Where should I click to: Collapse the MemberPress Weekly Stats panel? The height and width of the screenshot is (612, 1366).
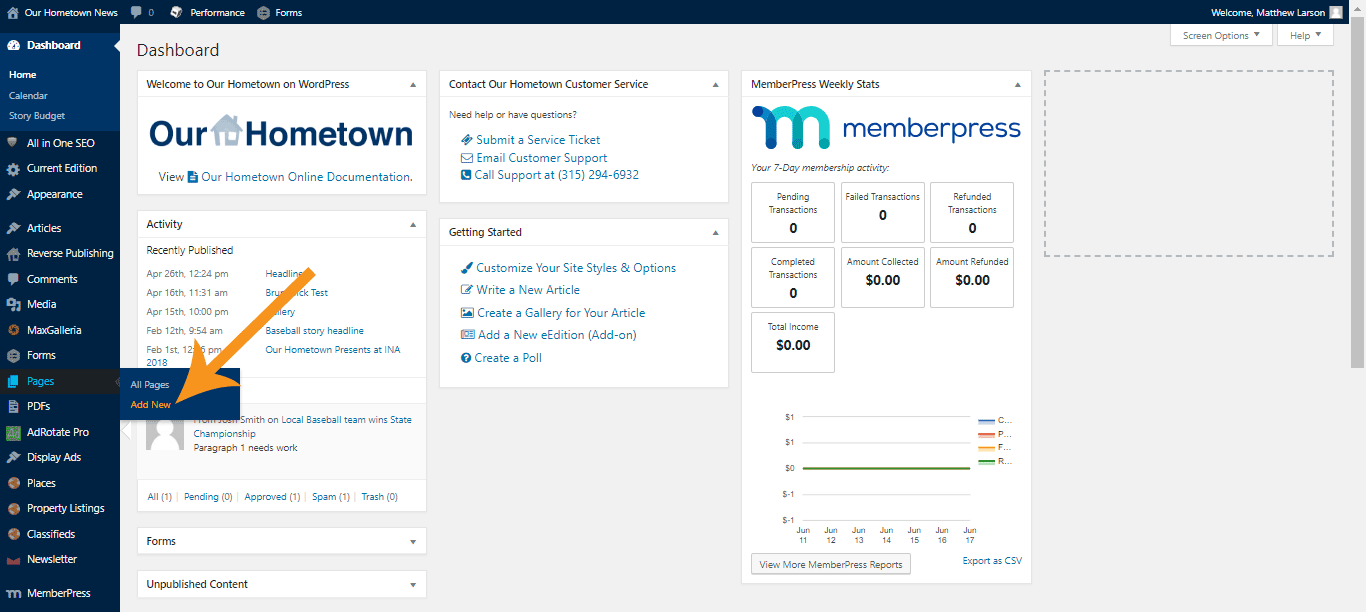(x=1017, y=85)
